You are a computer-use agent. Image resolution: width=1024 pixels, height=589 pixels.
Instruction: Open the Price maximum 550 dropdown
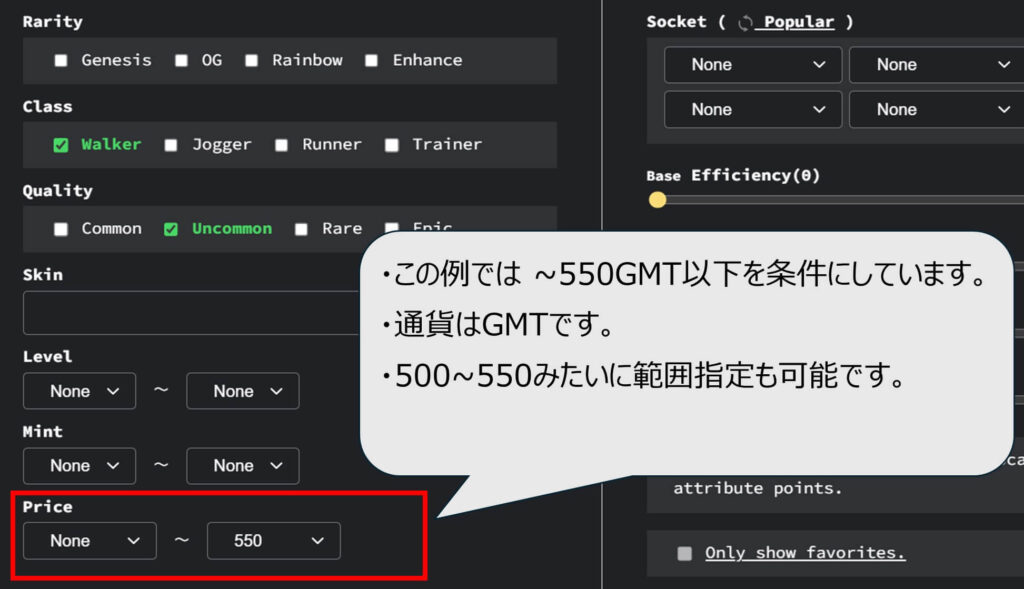click(274, 541)
